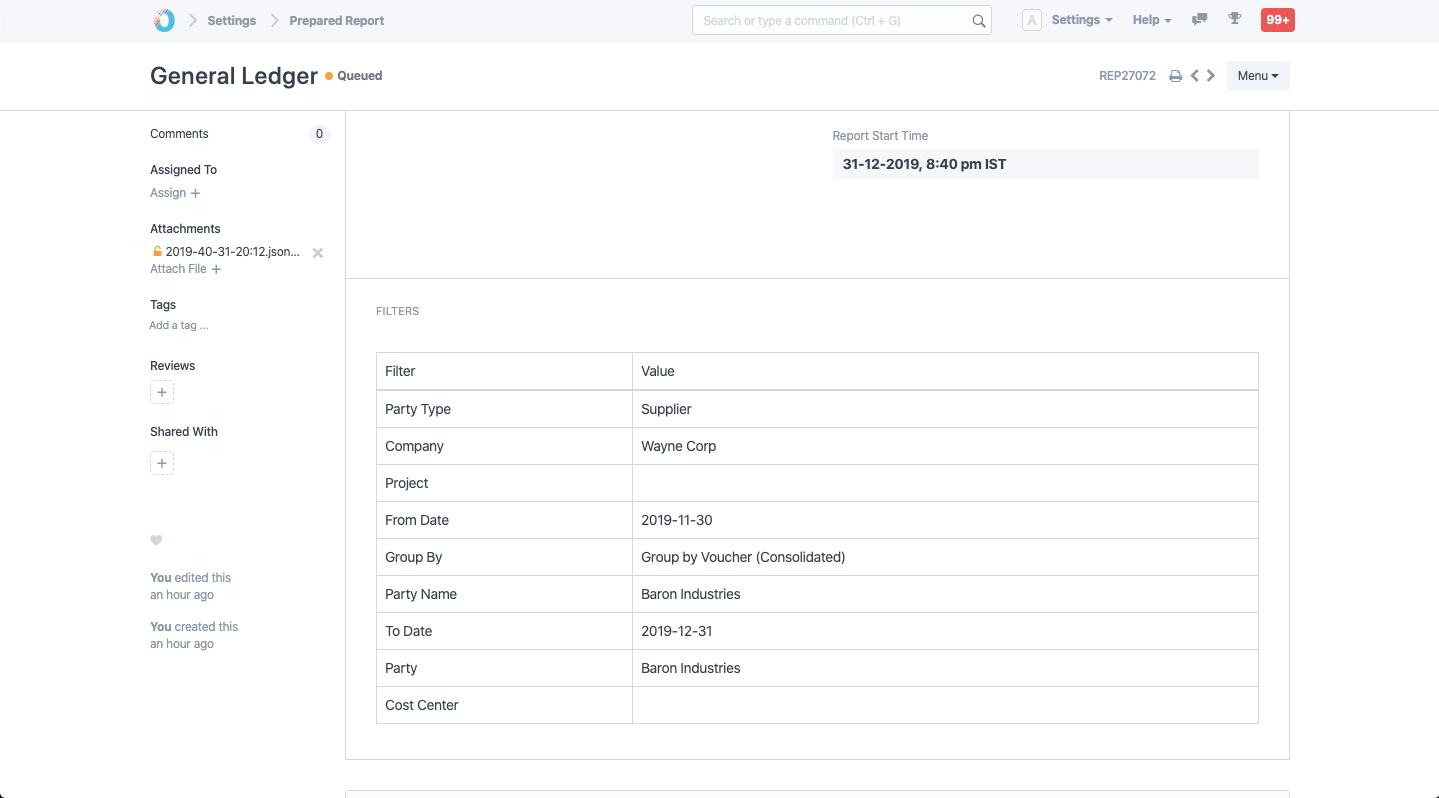The height and width of the screenshot is (798, 1439).
Task: Open Prepared Report from the breadcrumbs
Action: (x=336, y=20)
